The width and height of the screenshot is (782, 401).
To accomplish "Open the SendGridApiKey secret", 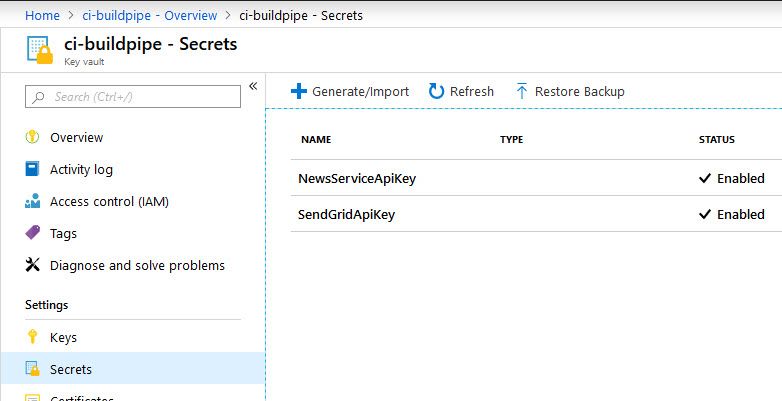I will [x=347, y=214].
